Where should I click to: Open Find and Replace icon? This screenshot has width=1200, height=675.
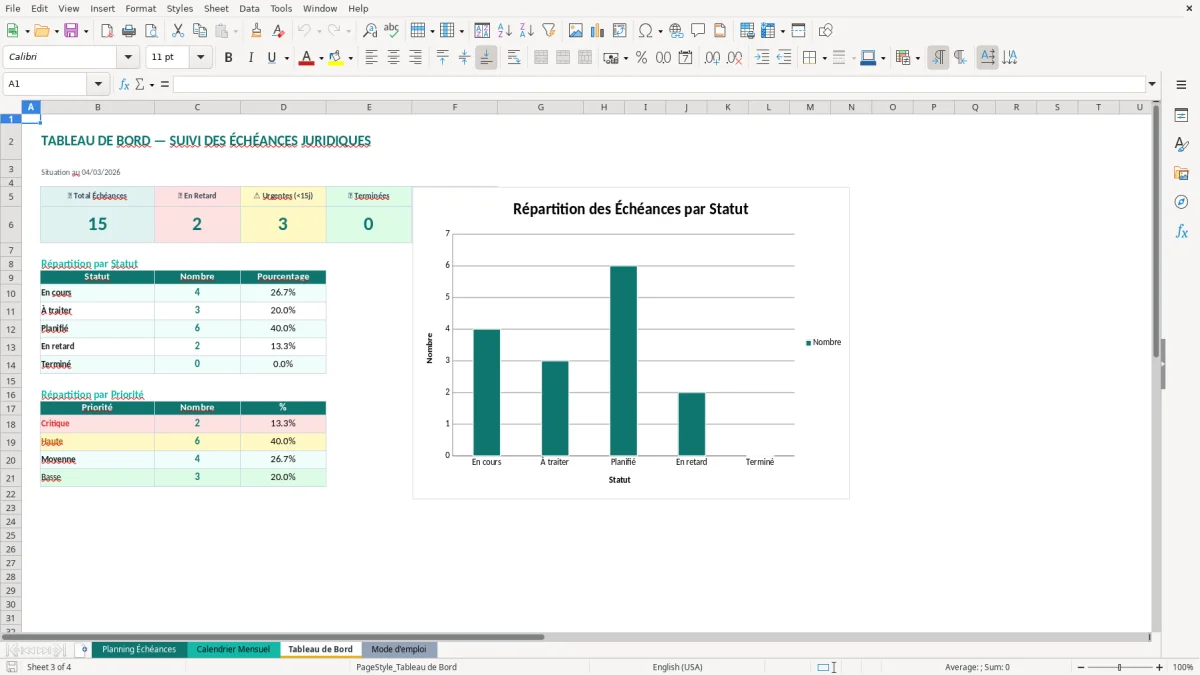tap(370, 31)
